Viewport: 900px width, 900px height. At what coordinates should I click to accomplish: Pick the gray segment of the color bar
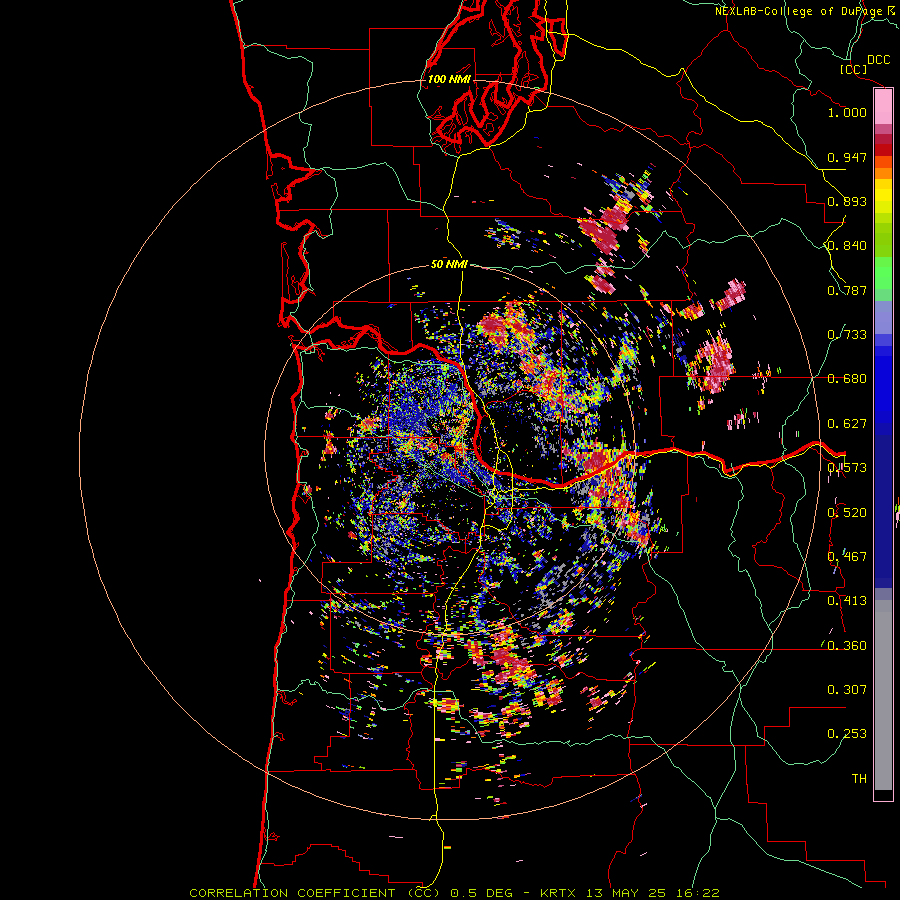point(883,695)
